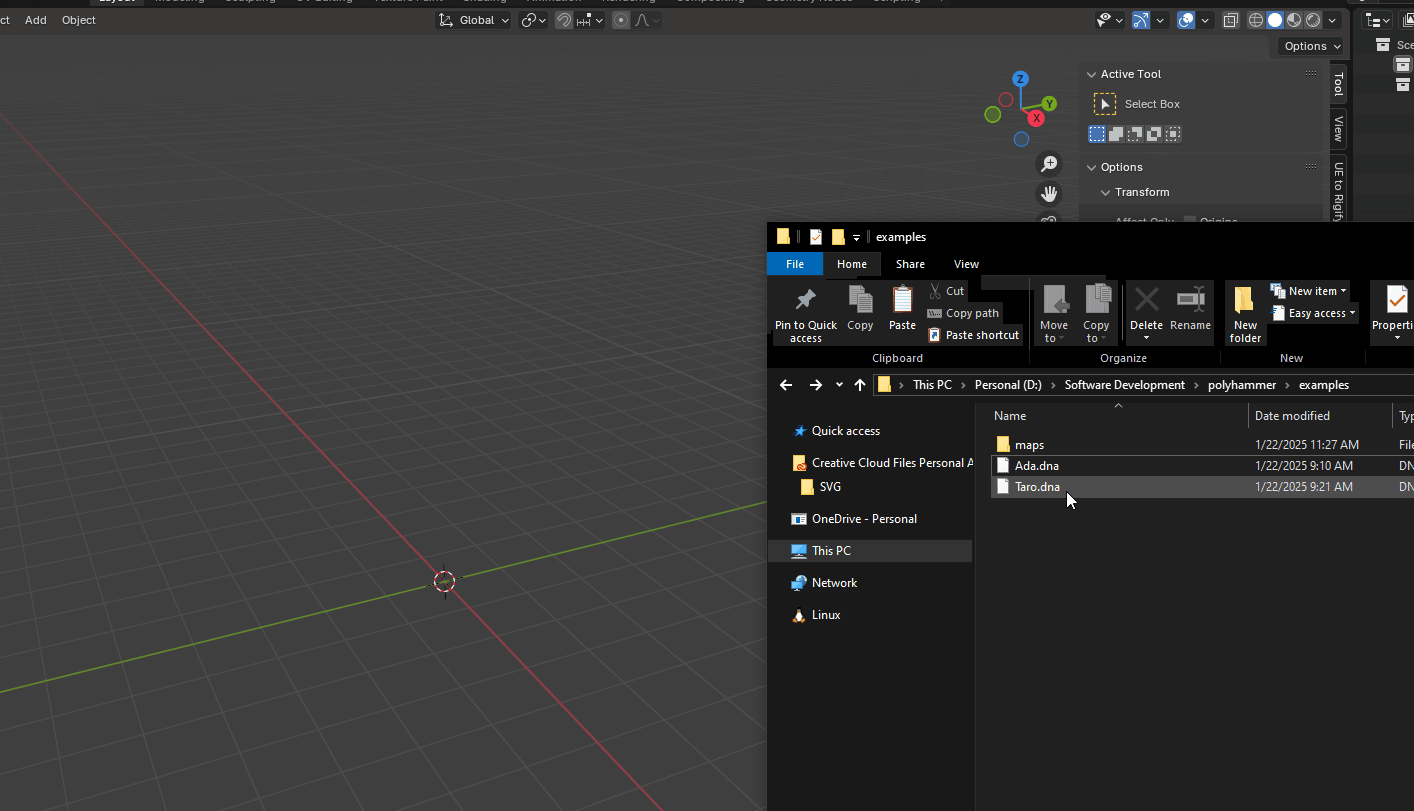Click the Paste clipboard icon
Screen dimensions: 1414x811
click(x=902, y=300)
